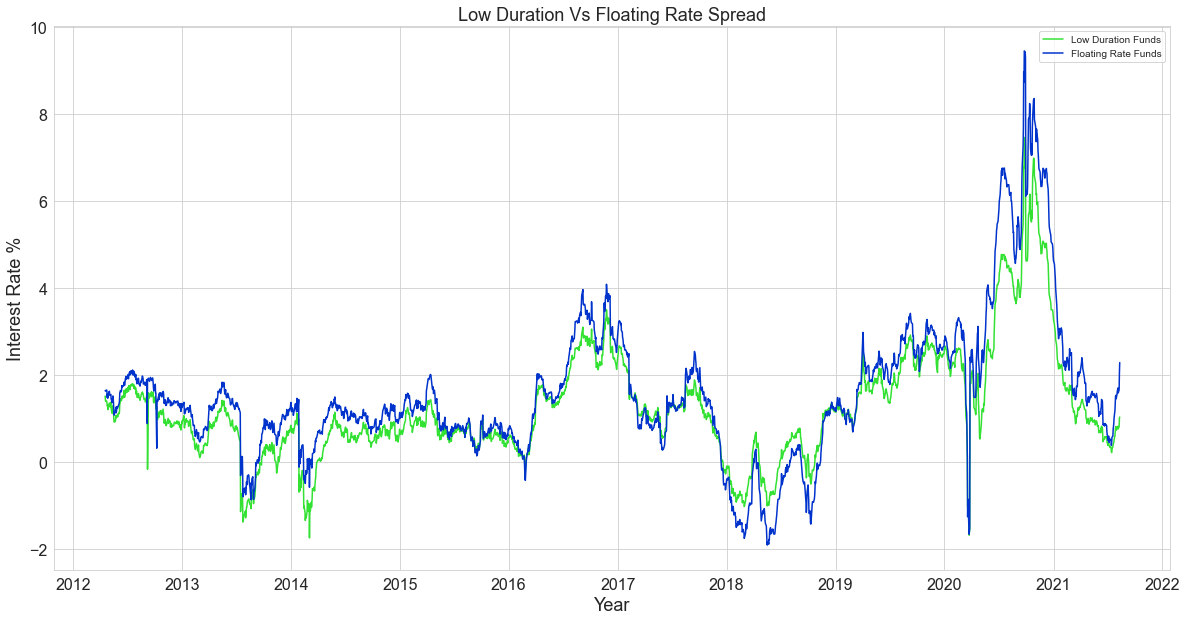The height and width of the screenshot is (621, 1187).
Task: Click the 'Year' x-axis label
Action: tap(611, 605)
